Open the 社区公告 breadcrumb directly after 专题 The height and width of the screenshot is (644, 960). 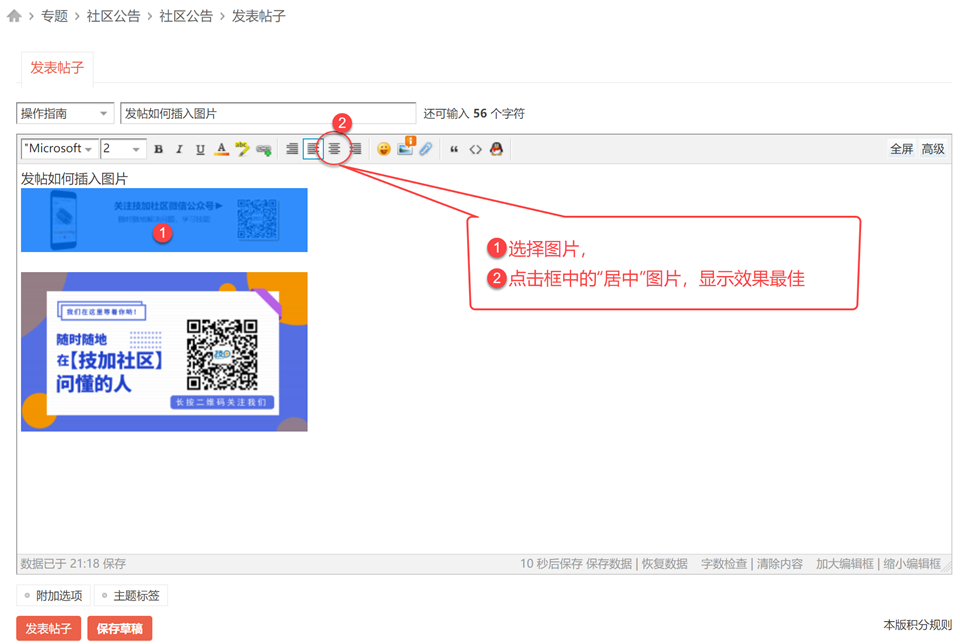click(x=113, y=16)
